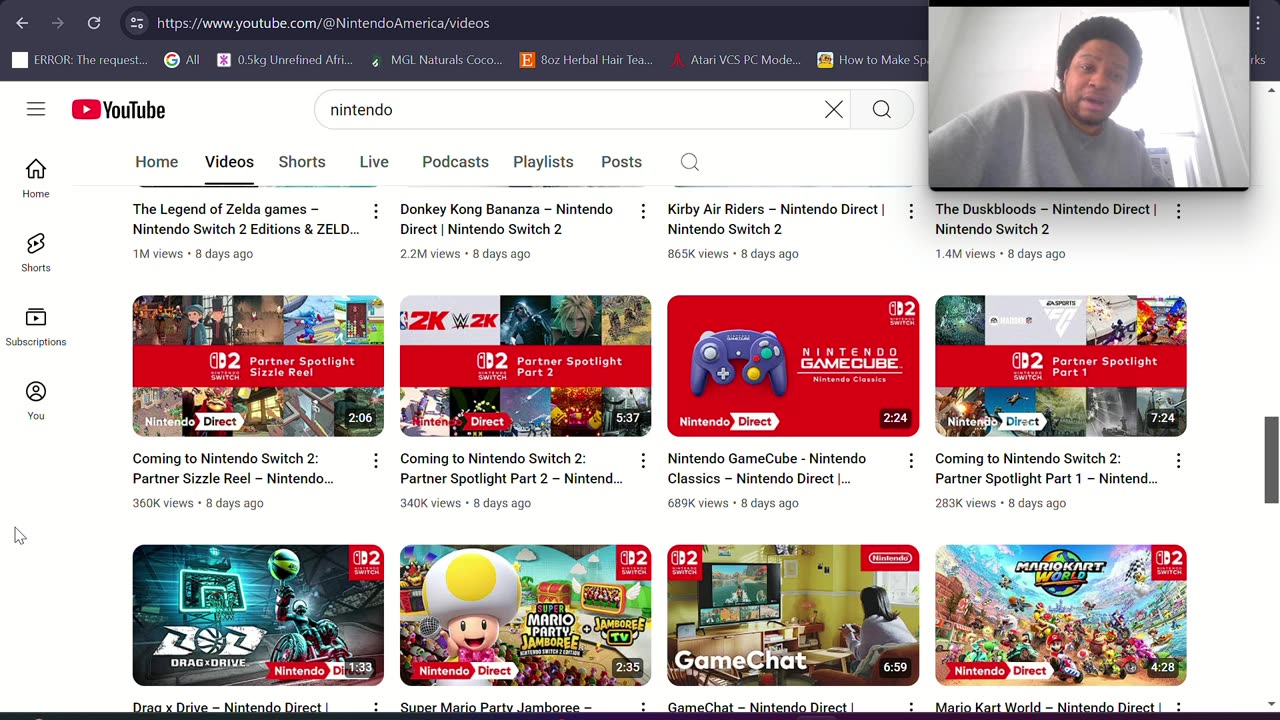This screenshot has width=1280, height=720.
Task: Play Drag x Drive thumbnail 1:33
Action: 258,615
